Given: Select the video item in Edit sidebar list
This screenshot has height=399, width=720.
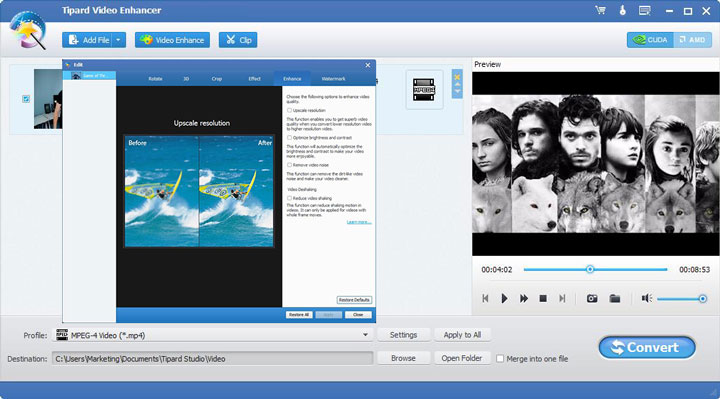Looking at the screenshot, I should (x=90, y=76).
